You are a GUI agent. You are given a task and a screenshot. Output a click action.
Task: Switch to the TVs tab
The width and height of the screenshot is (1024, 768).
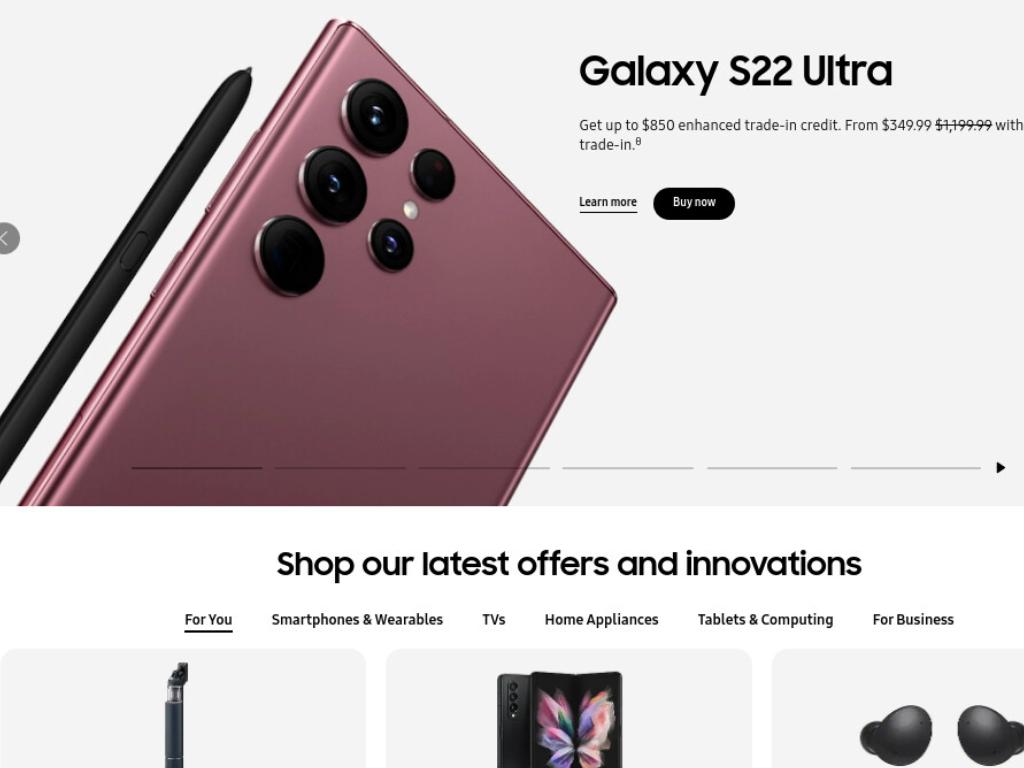pos(494,620)
